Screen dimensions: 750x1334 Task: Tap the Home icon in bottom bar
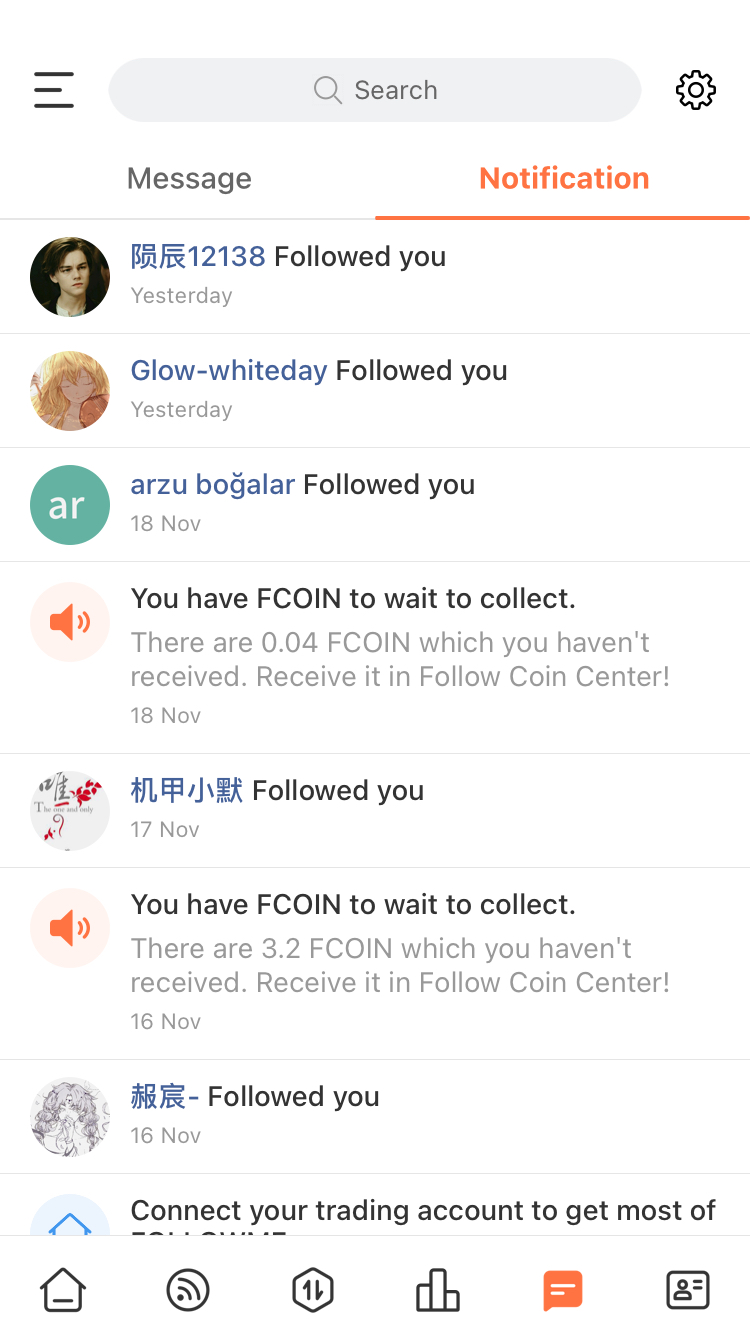point(63,1290)
